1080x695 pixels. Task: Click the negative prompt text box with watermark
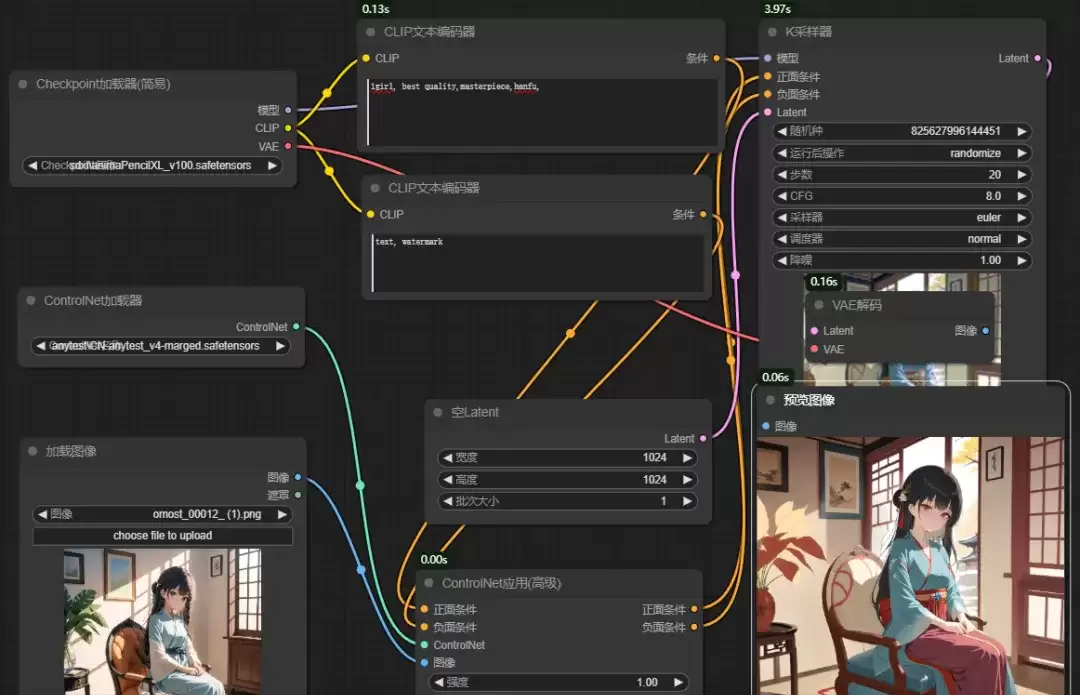pos(538,263)
